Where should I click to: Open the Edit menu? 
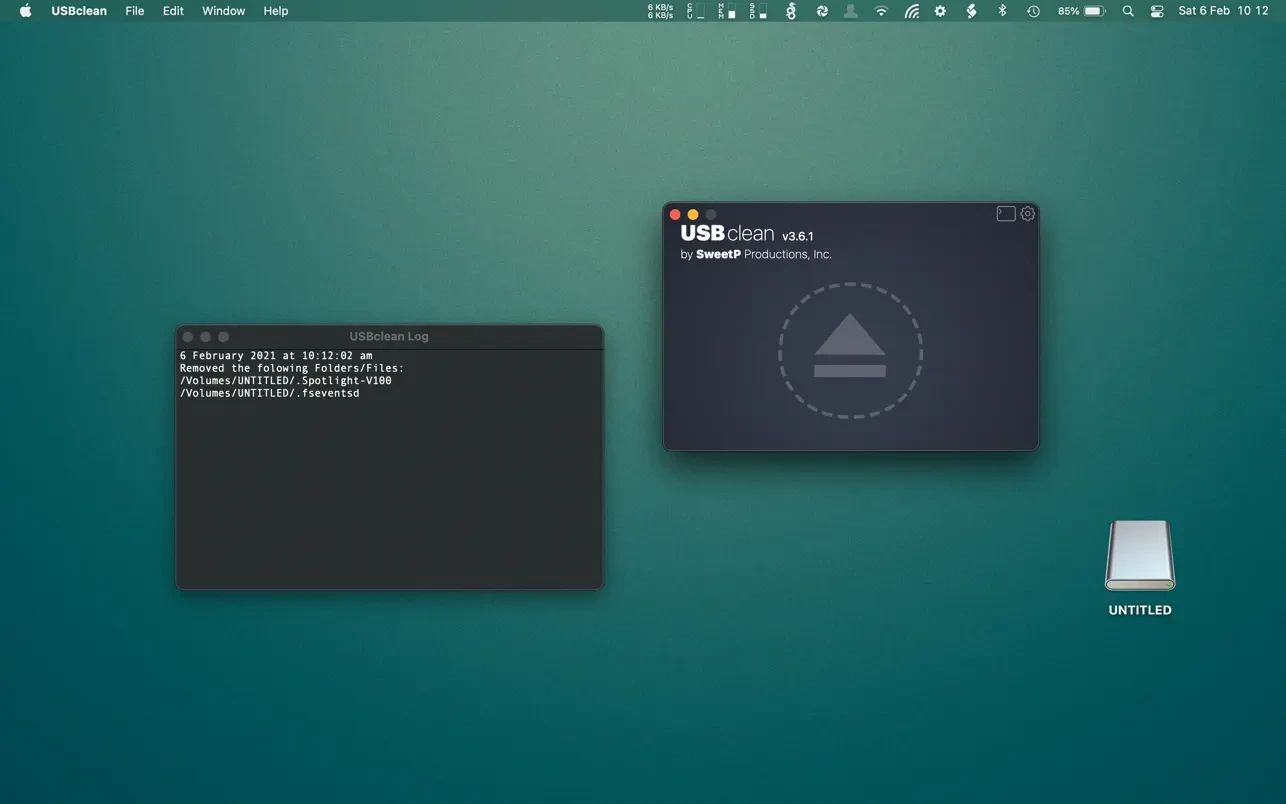[x=173, y=11]
